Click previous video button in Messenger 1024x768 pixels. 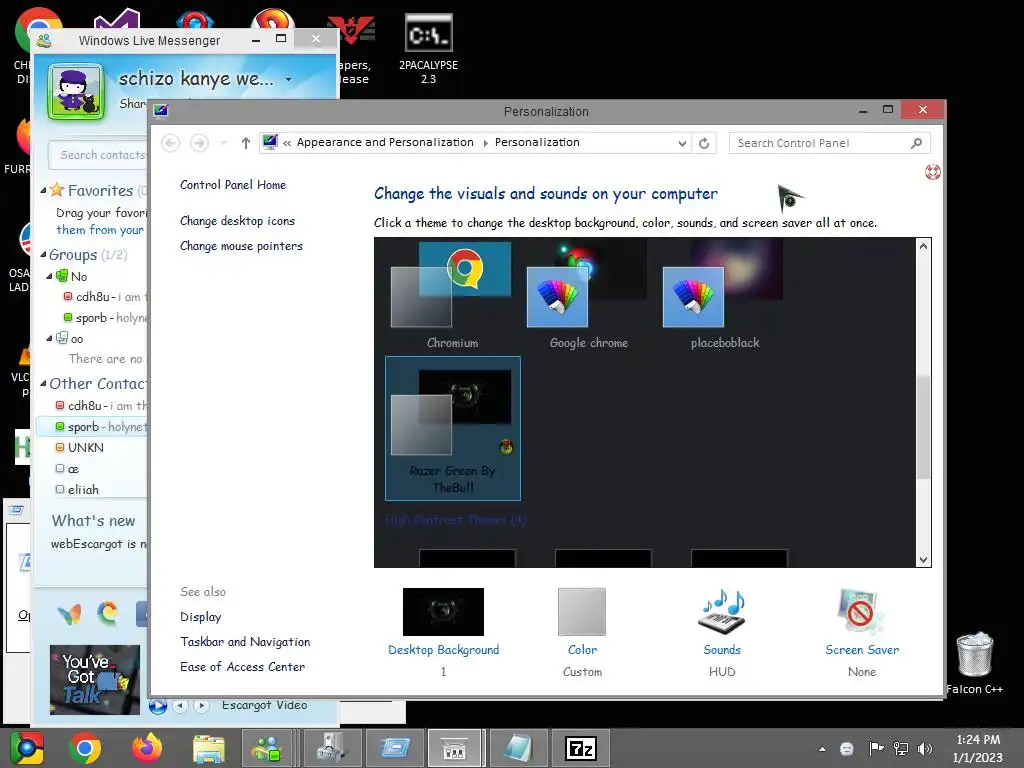(180, 705)
